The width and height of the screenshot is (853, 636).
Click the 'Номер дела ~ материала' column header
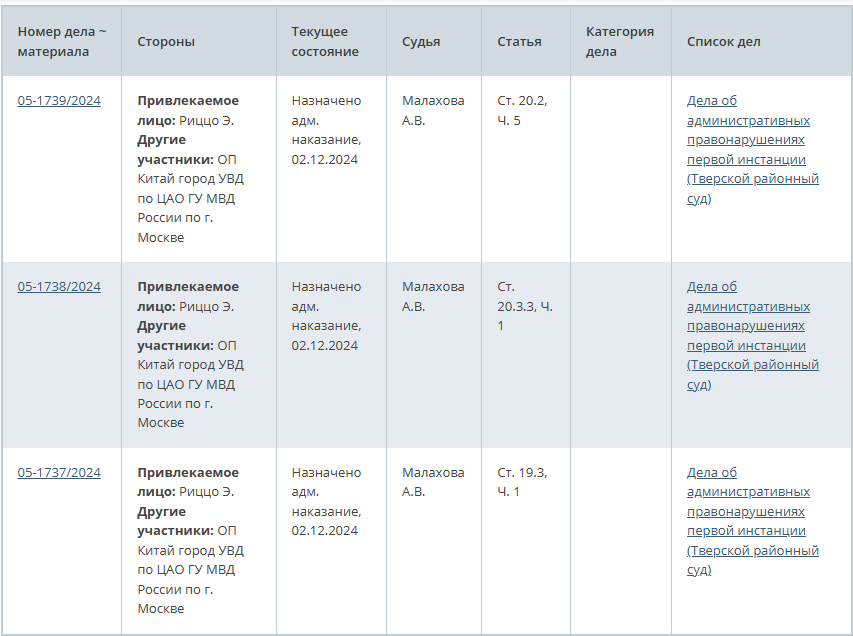(62, 41)
